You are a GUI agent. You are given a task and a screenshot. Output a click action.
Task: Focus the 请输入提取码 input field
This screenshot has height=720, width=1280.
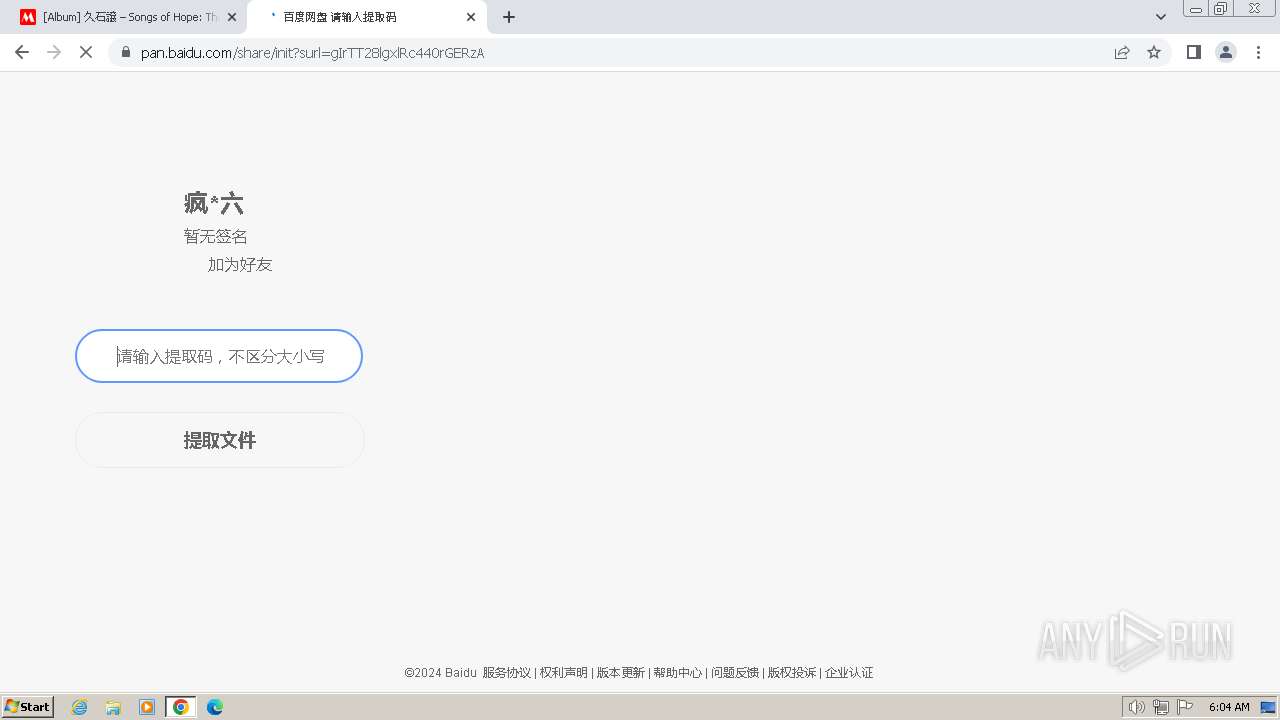pyautogui.click(x=219, y=356)
